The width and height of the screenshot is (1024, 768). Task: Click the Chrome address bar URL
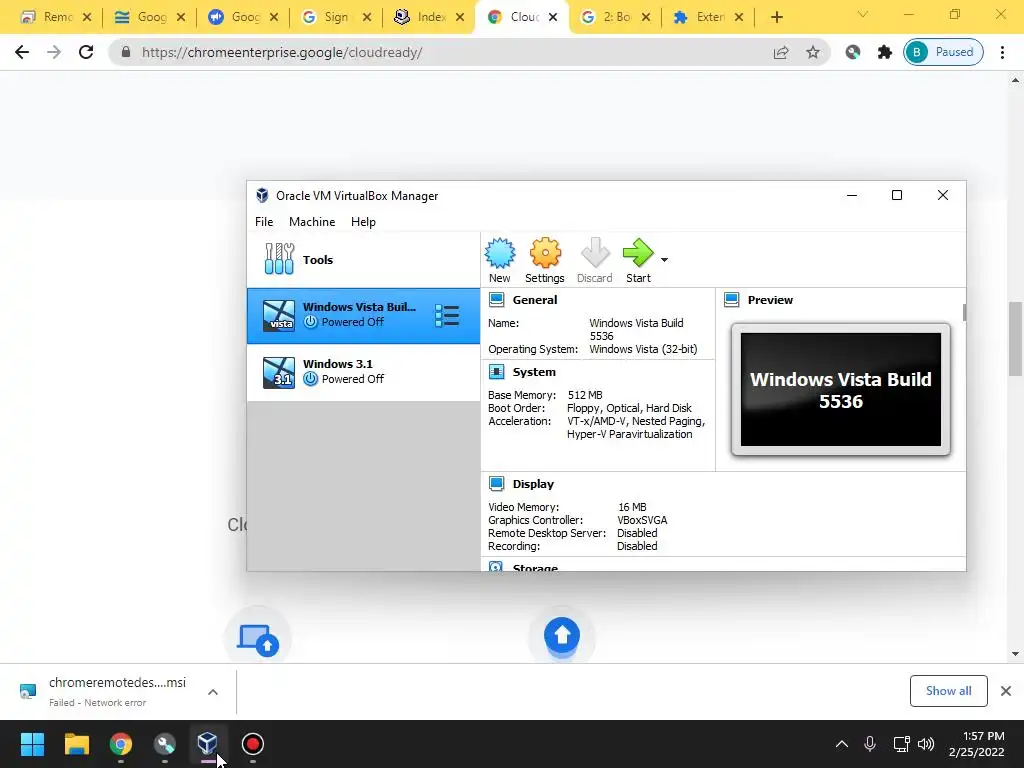[282, 52]
